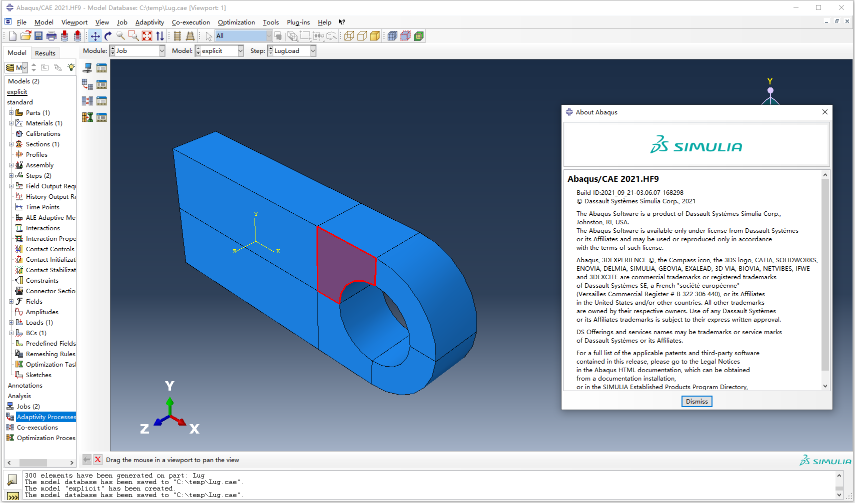855x503 pixels.
Task: Open the Adaptivity Process Manager icon
Action: tap(101, 84)
